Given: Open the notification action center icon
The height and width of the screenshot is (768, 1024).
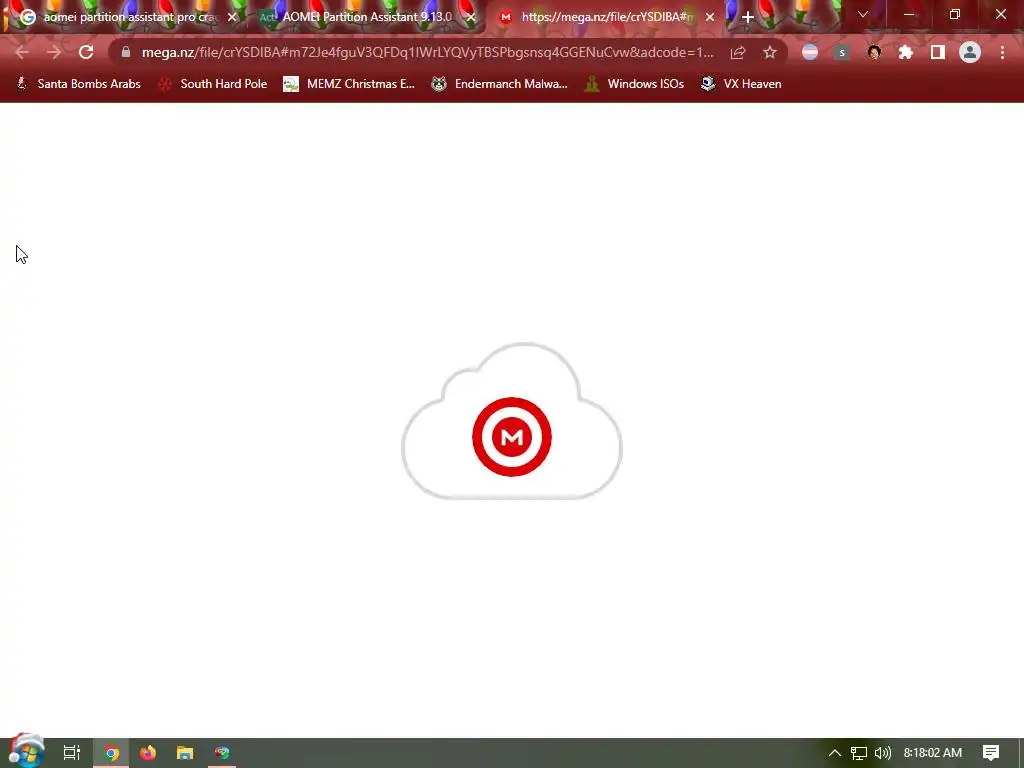Looking at the screenshot, I should tap(991, 753).
